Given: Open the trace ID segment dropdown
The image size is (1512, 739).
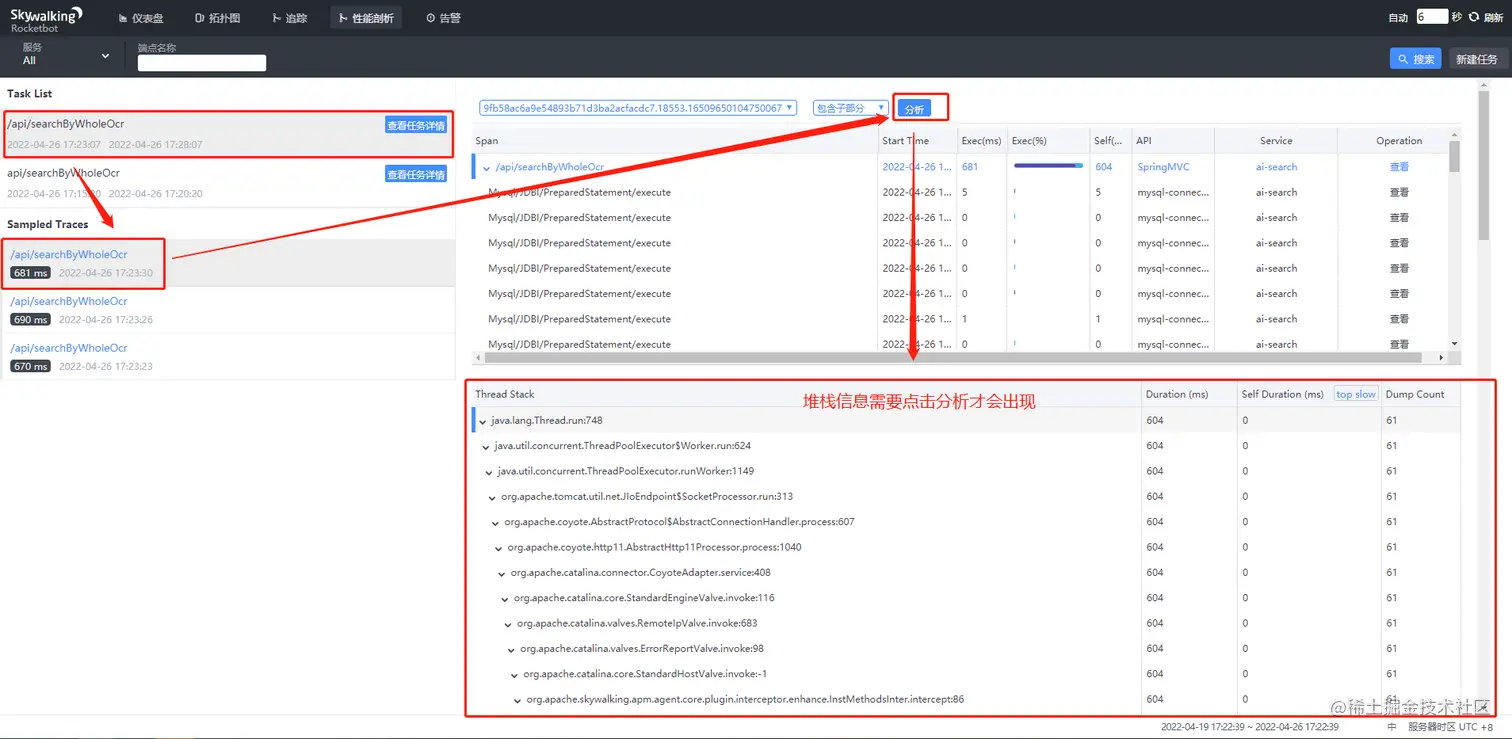Looking at the screenshot, I should coord(638,108).
